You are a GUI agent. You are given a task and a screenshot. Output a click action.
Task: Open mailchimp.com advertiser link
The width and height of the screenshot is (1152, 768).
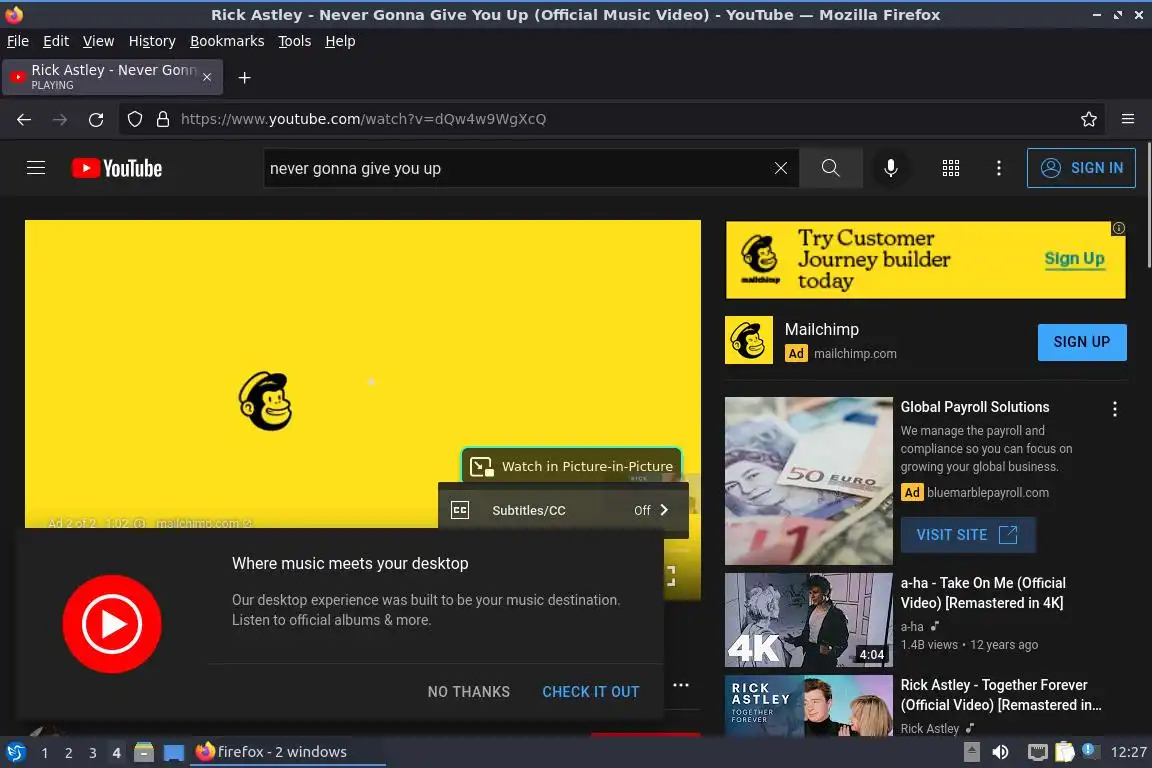coord(854,354)
